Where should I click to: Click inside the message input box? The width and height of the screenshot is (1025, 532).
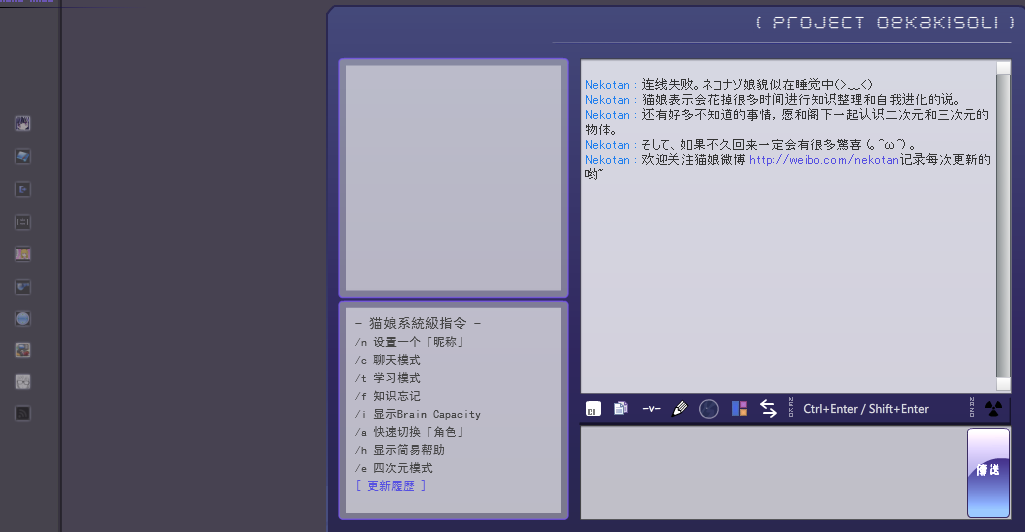click(x=773, y=473)
